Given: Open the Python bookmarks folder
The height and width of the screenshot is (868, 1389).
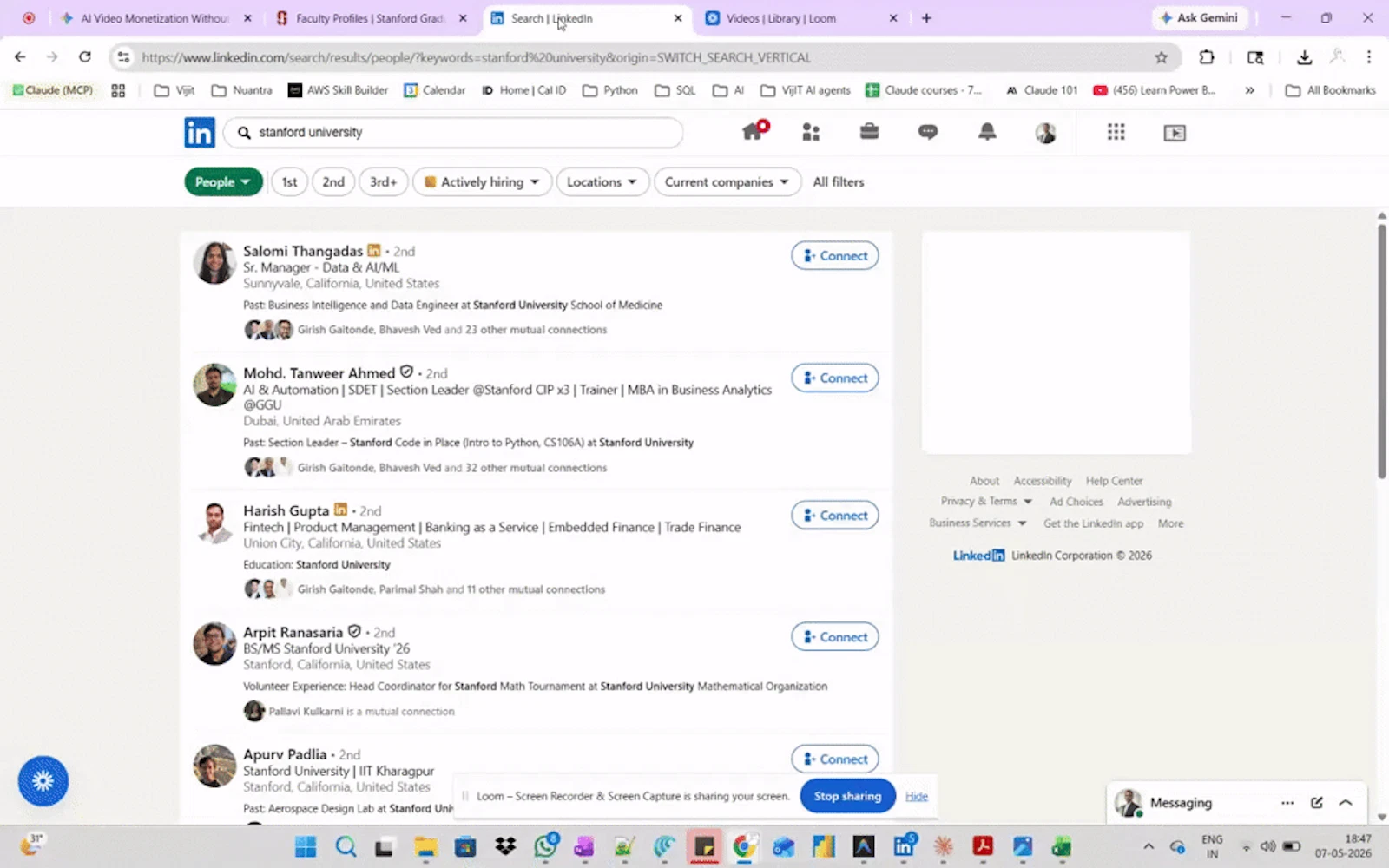Looking at the screenshot, I should (x=609, y=90).
